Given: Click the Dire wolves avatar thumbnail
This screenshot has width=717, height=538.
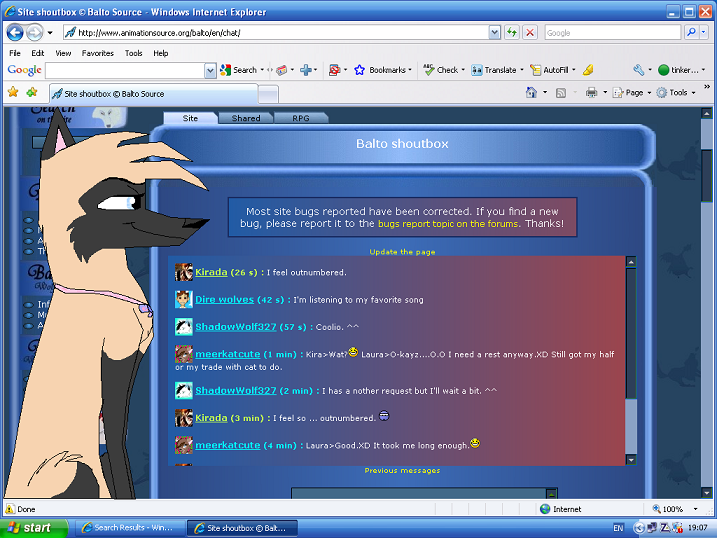Looking at the screenshot, I should point(184,299).
